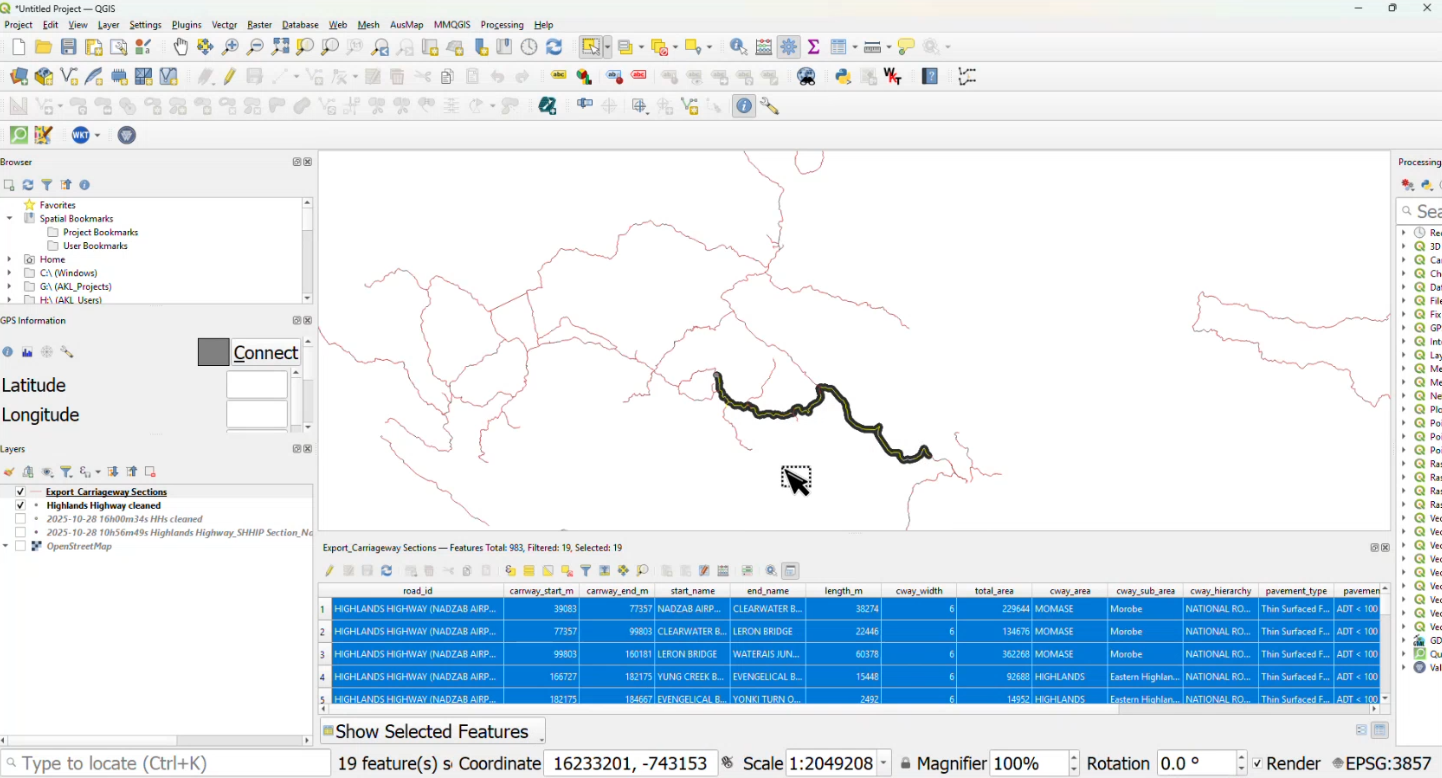The image size is (1442, 778).
Task: Click the Zoom In magnifier tool
Action: 231,47
